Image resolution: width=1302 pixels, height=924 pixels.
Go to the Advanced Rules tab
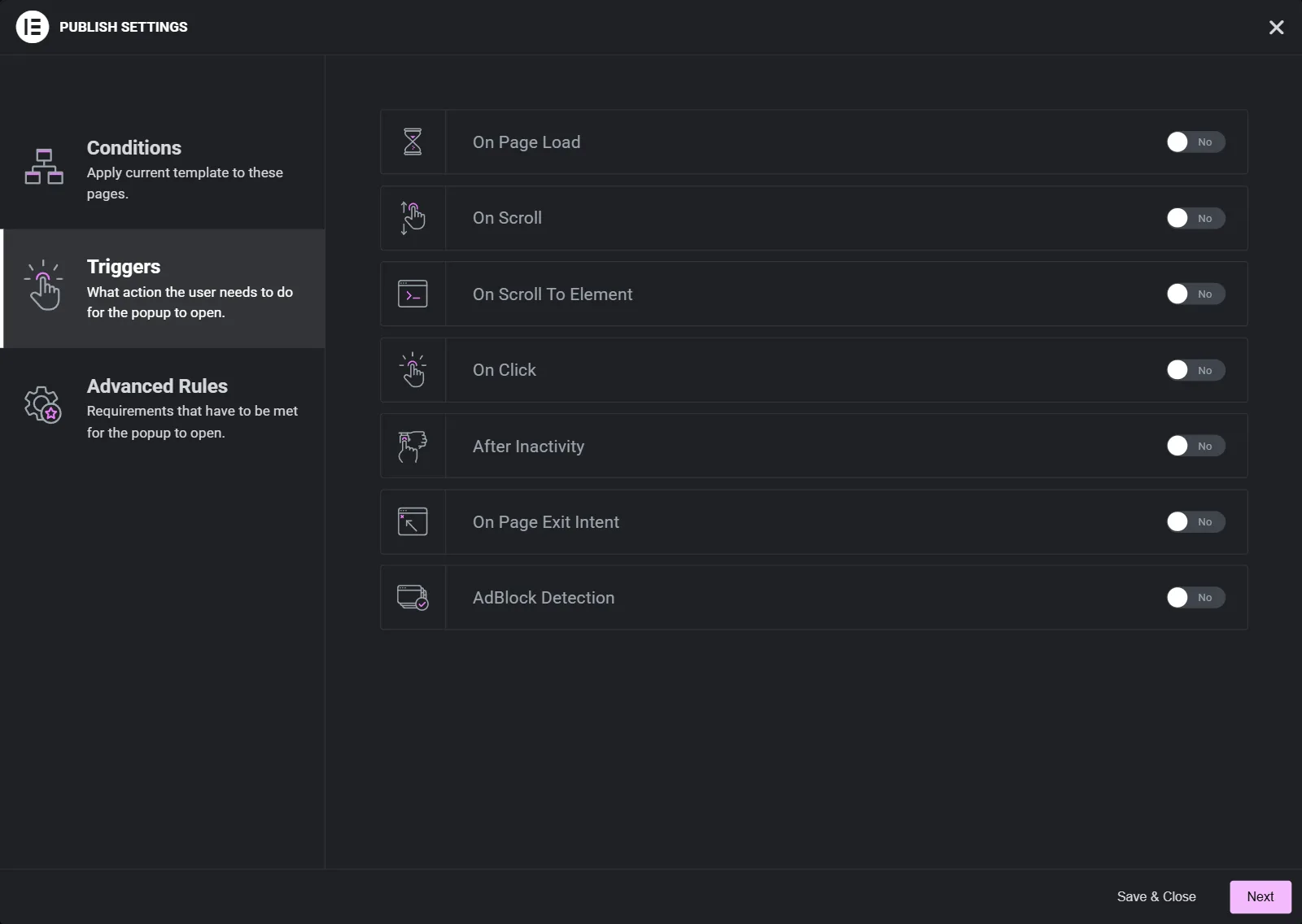coord(163,408)
